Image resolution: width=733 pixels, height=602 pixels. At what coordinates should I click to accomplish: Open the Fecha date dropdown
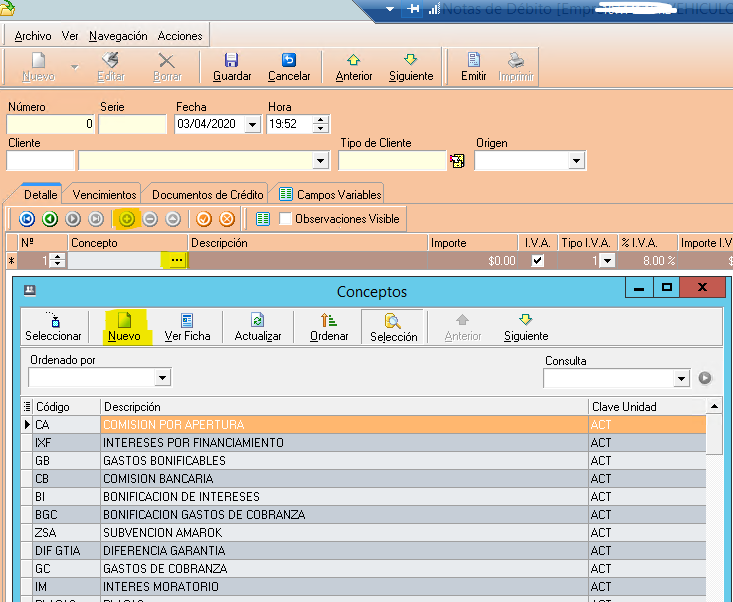tap(252, 124)
